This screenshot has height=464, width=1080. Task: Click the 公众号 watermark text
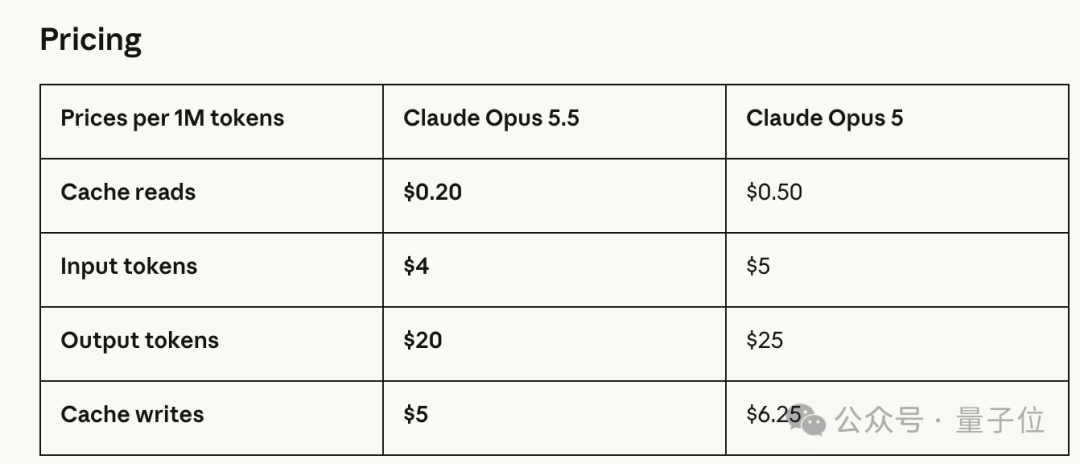click(879, 420)
